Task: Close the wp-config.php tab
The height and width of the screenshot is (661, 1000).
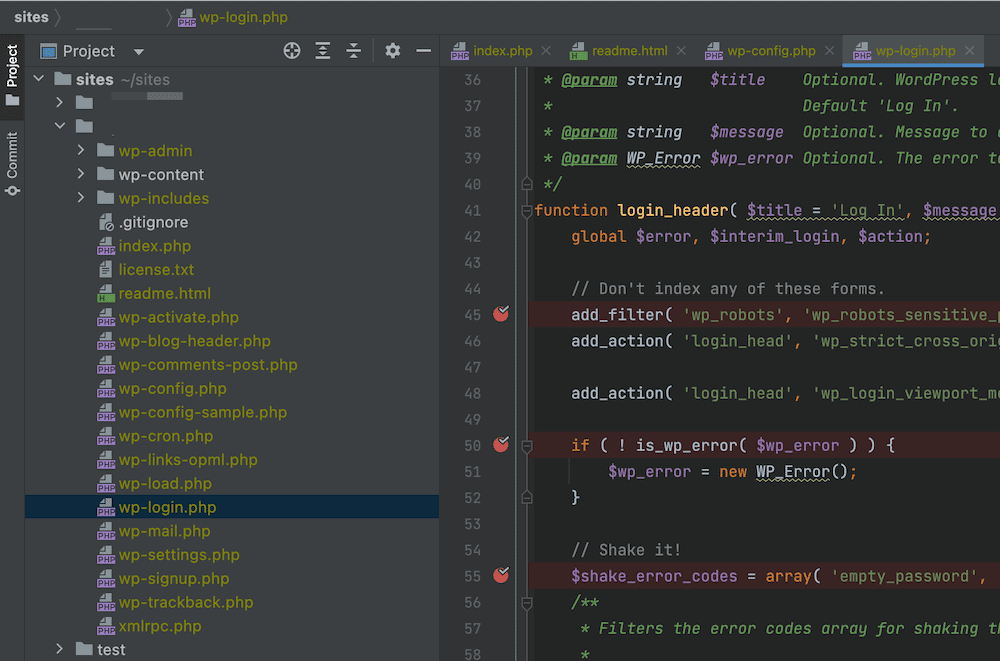Action: pyautogui.click(x=829, y=50)
